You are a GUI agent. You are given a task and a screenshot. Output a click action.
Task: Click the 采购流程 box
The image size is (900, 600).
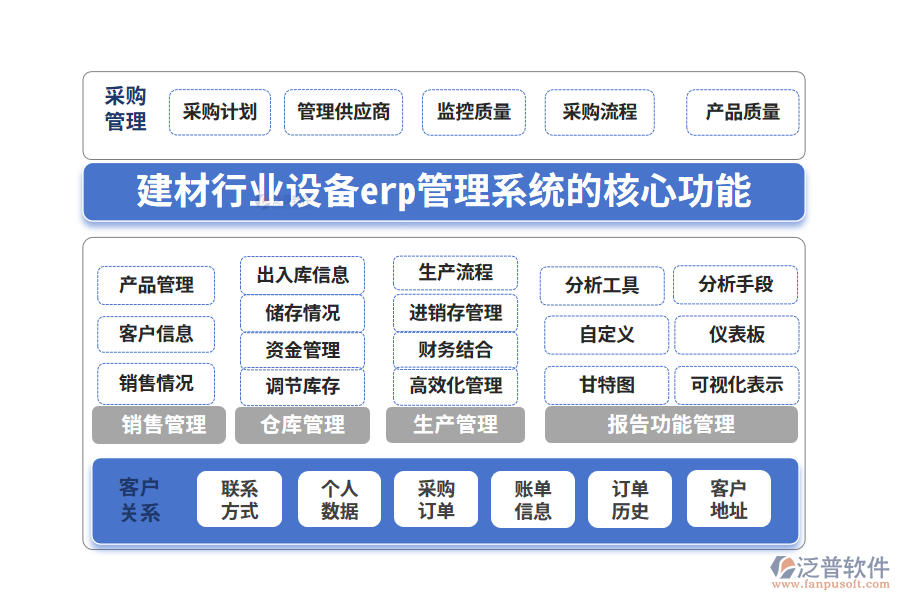(x=600, y=112)
